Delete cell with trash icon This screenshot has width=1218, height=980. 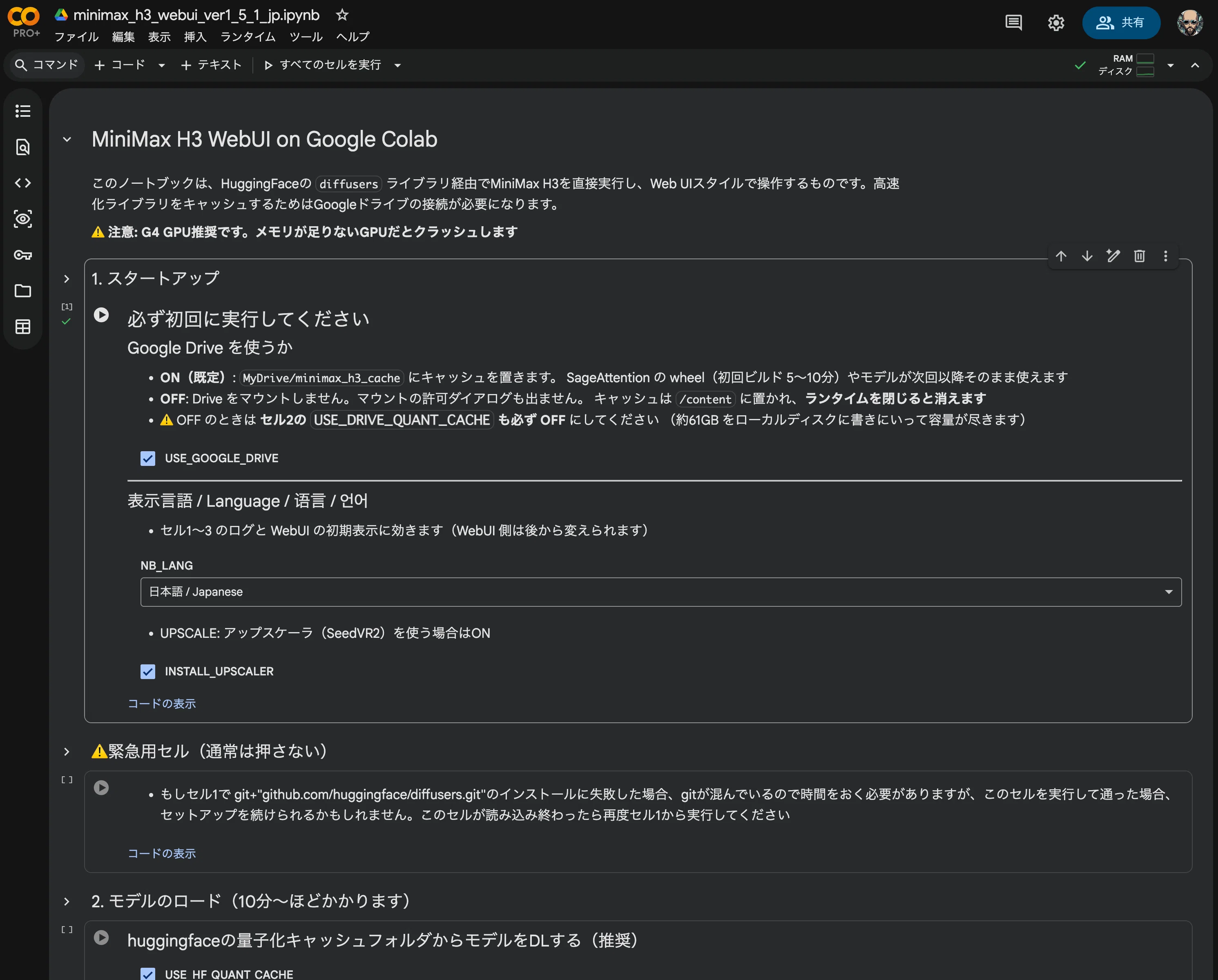(1140, 256)
